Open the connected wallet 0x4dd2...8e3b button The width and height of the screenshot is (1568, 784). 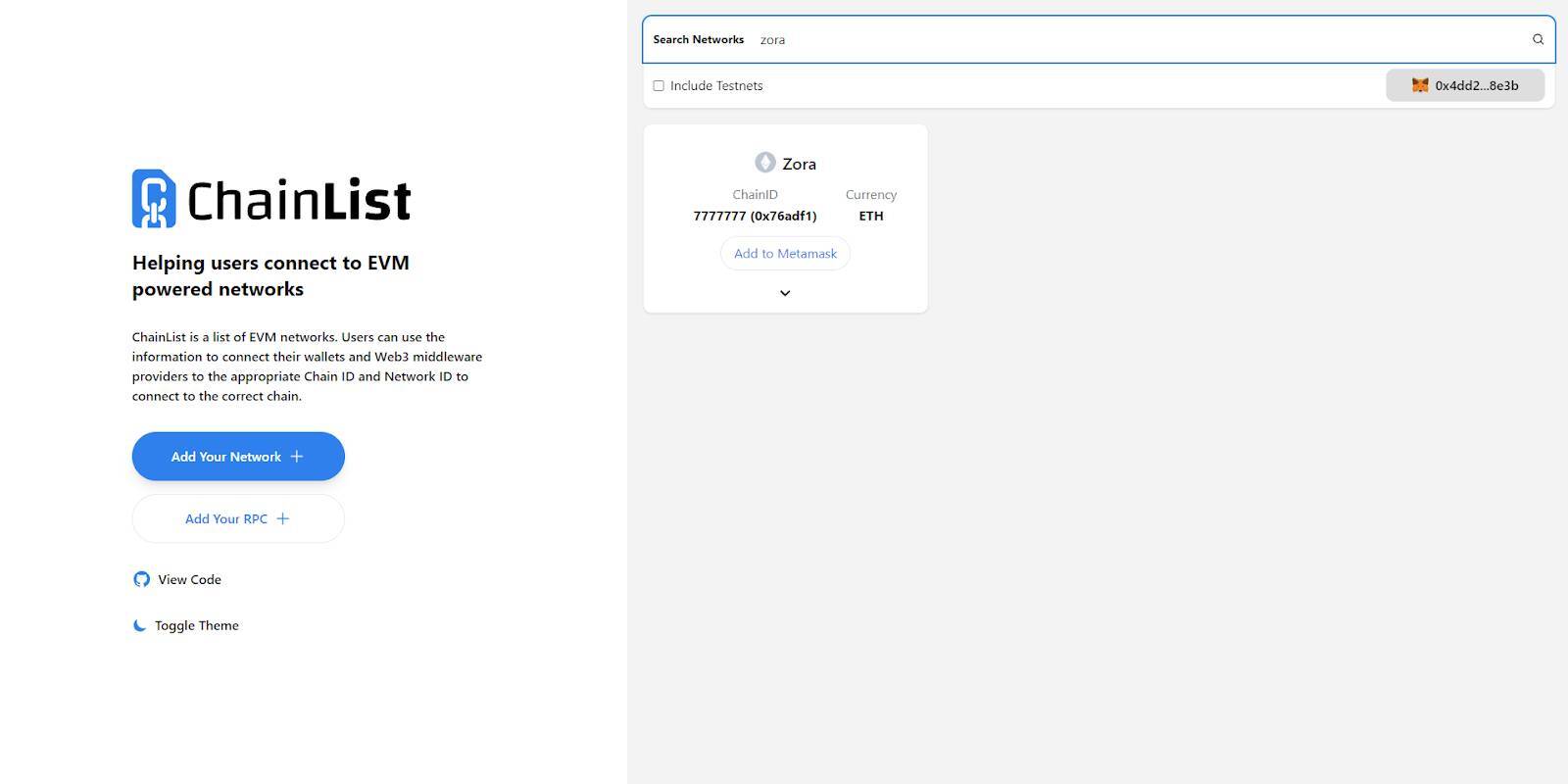coord(1465,85)
